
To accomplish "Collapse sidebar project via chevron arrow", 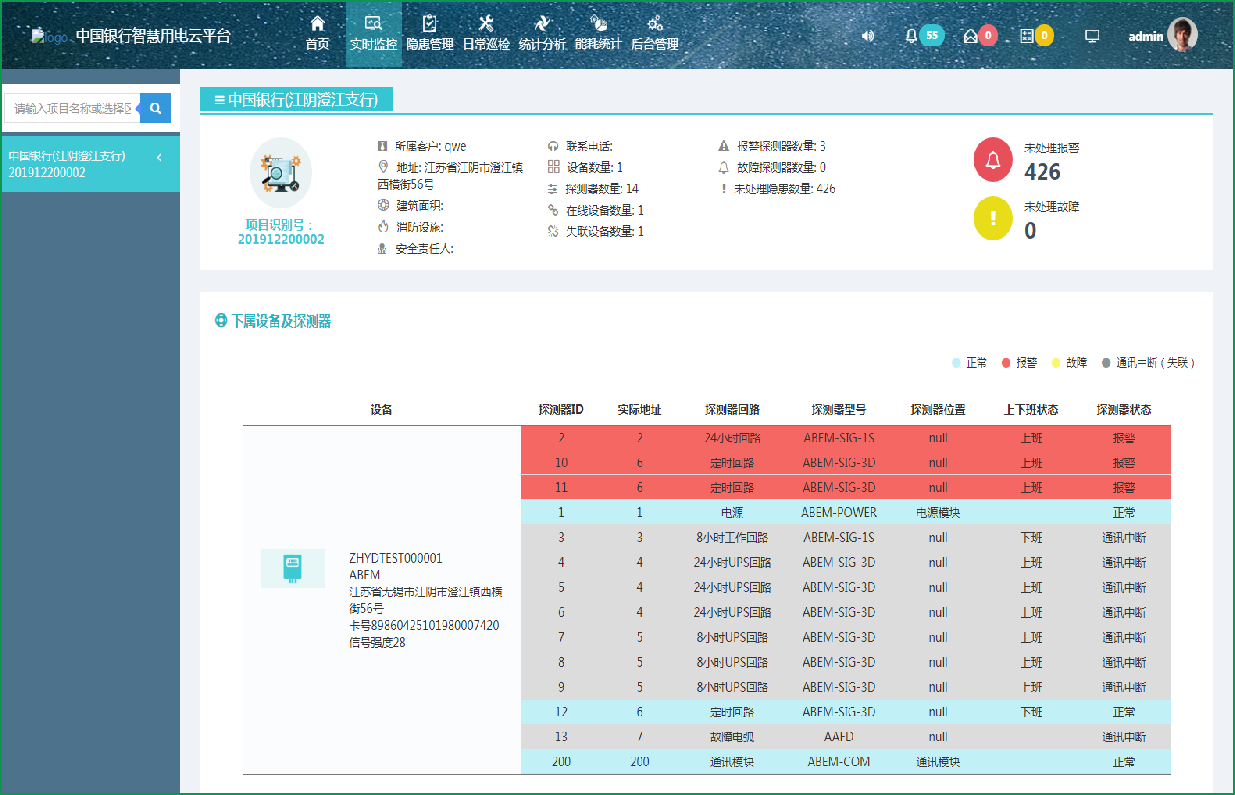I will click(159, 157).
